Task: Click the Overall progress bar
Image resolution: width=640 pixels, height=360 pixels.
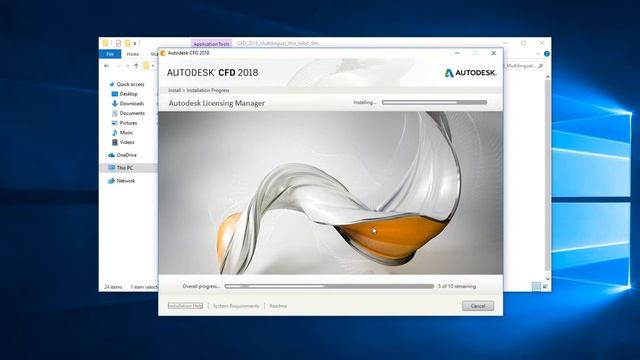Action: (329, 287)
